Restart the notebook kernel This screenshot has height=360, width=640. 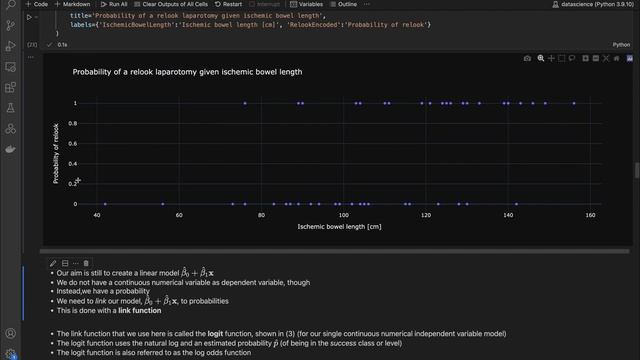point(228,4)
